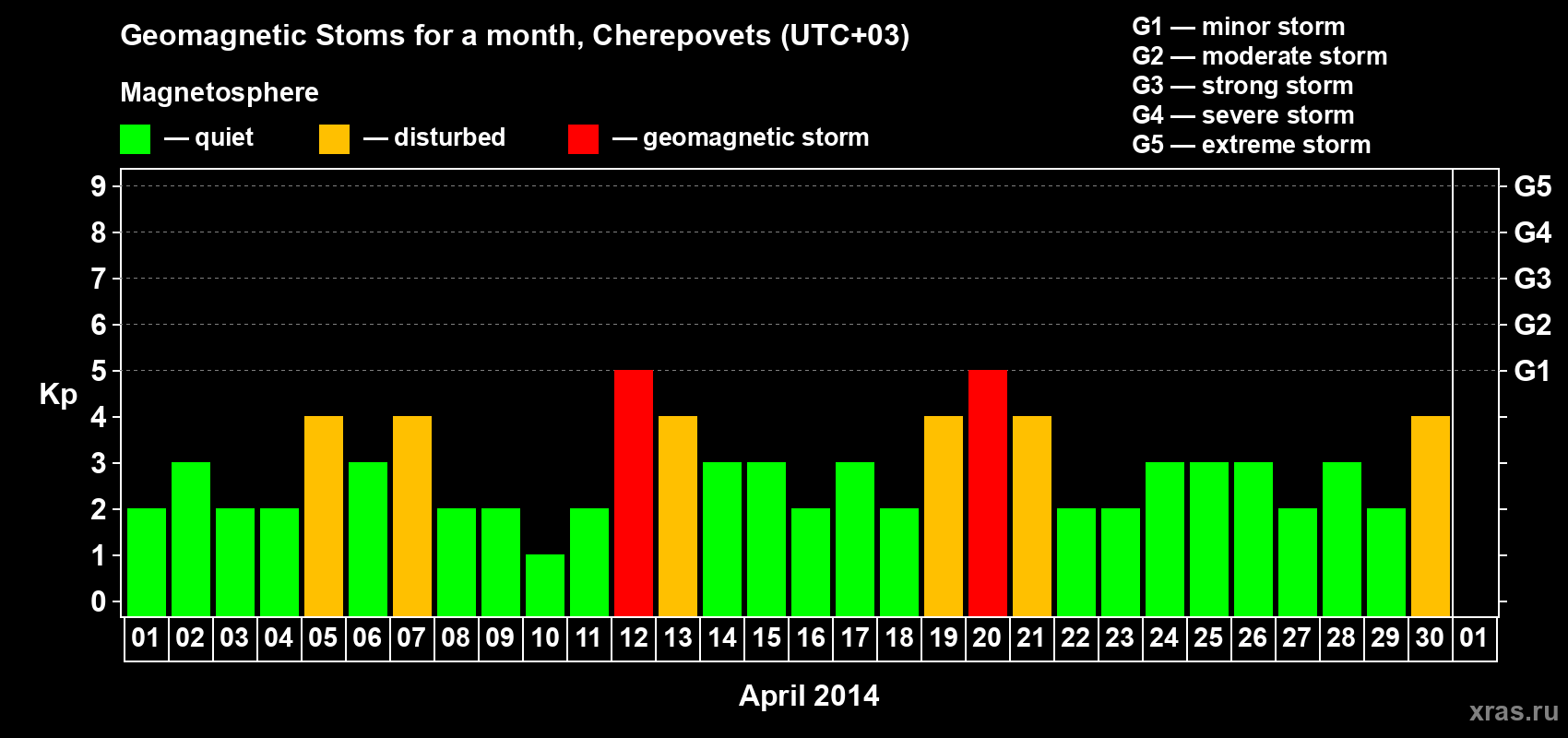Click date label 12 on the x-axis
The image size is (1568, 738).
click(634, 638)
